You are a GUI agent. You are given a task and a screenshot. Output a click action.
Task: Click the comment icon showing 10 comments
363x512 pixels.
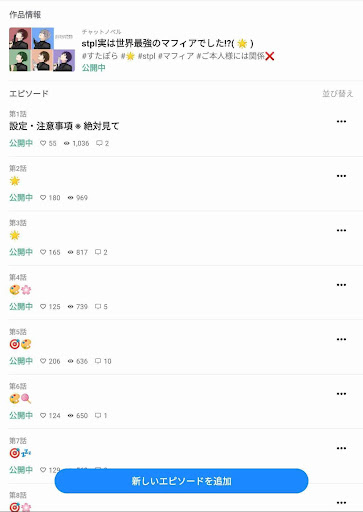(x=98, y=361)
